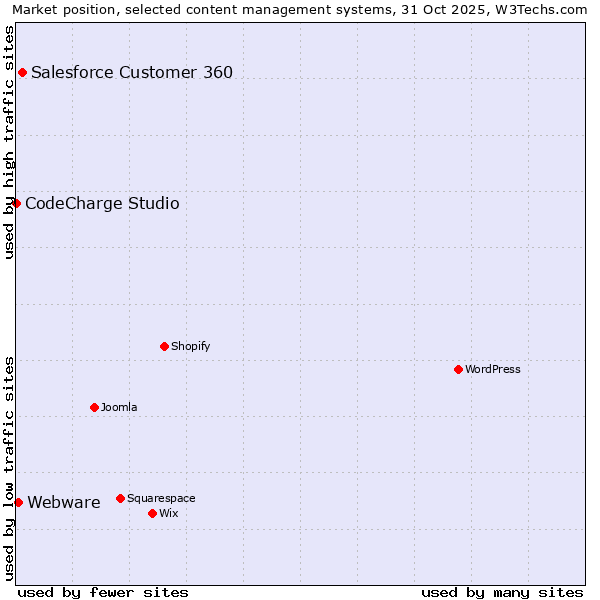Click the Wix red diamond marker

[152, 513]
